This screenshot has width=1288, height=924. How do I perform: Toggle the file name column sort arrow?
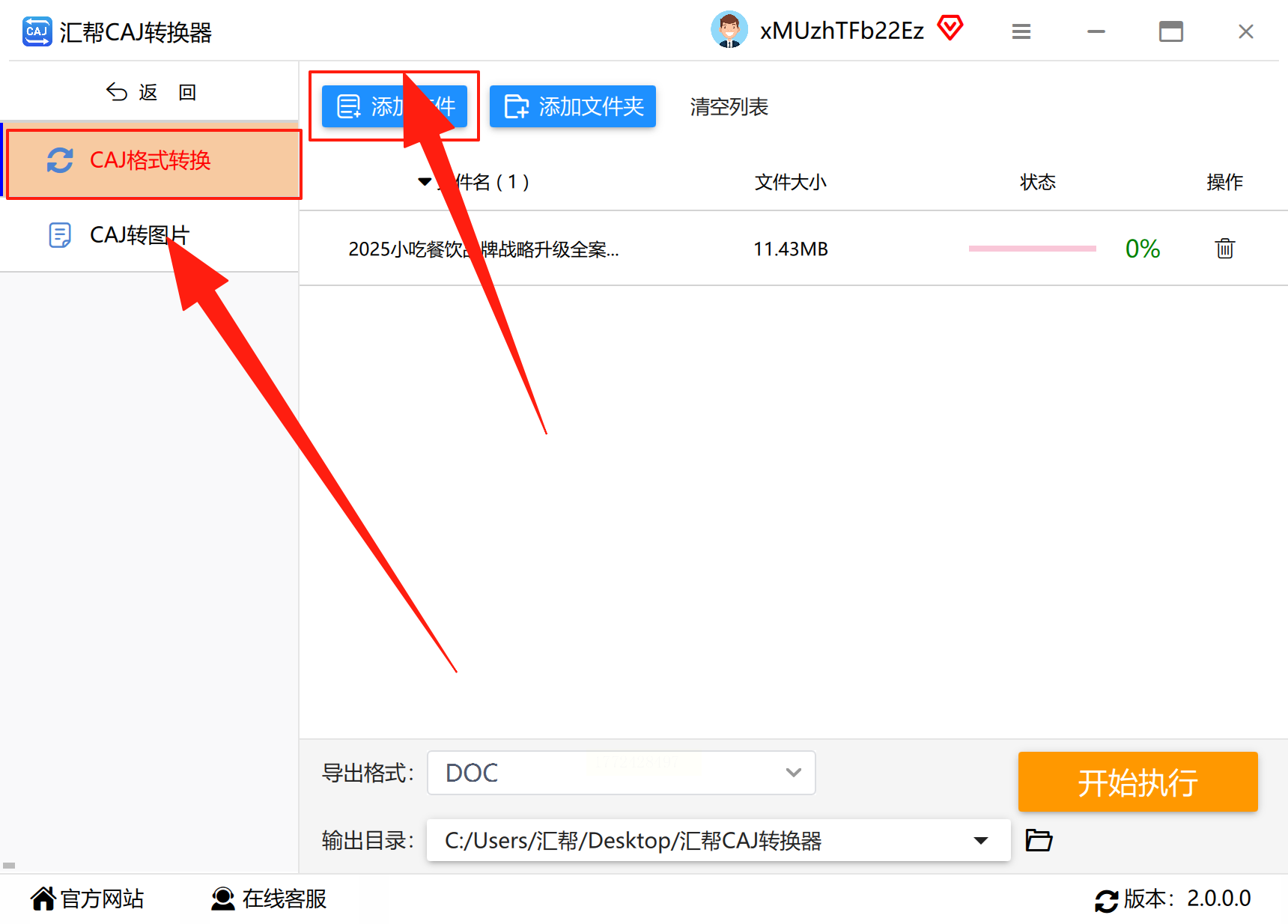425,182
